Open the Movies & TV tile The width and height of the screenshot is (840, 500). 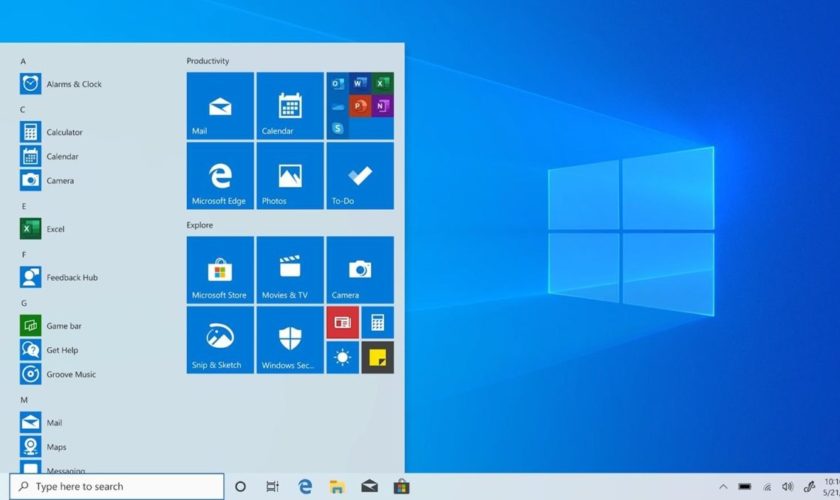(x=290, y=270)
